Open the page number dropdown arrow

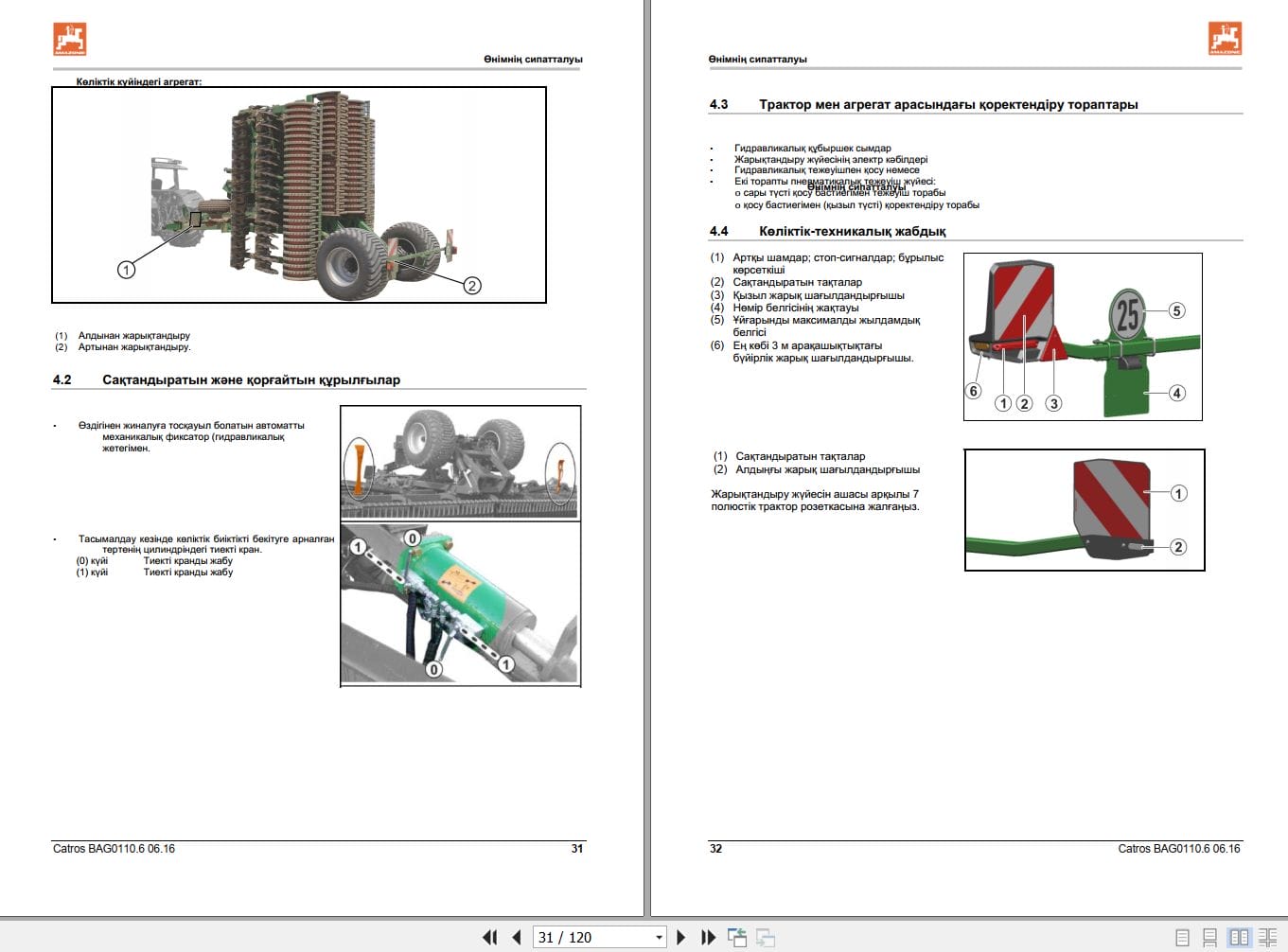(659, 938)
